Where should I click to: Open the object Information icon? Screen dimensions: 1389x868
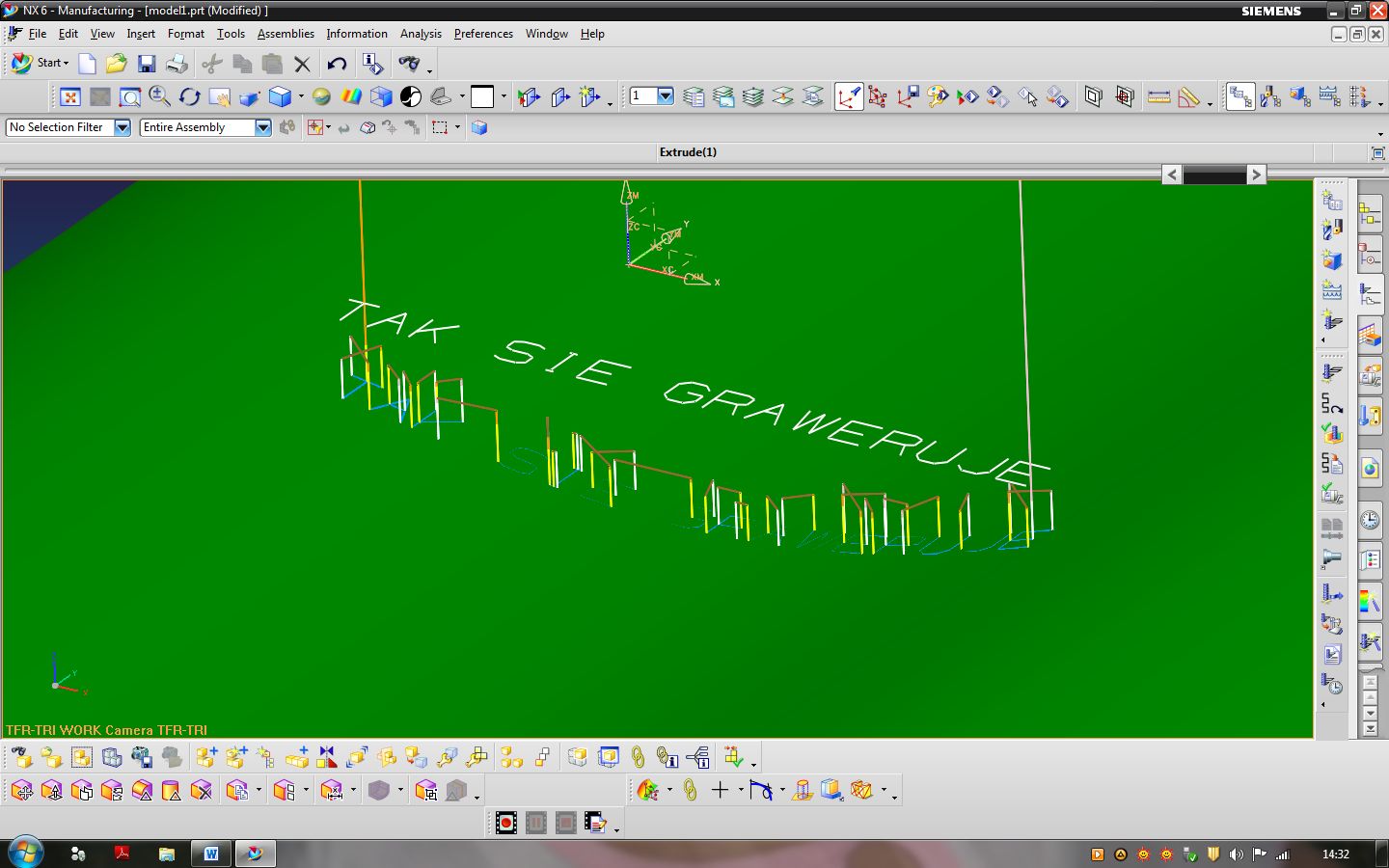pos(372,64)
